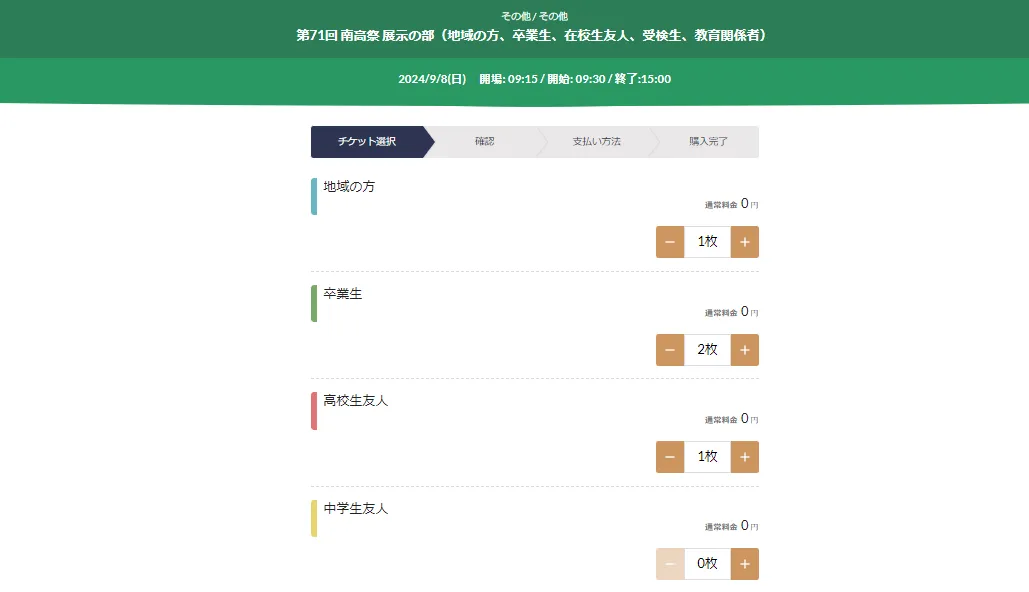Add a 中学生友人 ticket with plus

click(745, 564)
